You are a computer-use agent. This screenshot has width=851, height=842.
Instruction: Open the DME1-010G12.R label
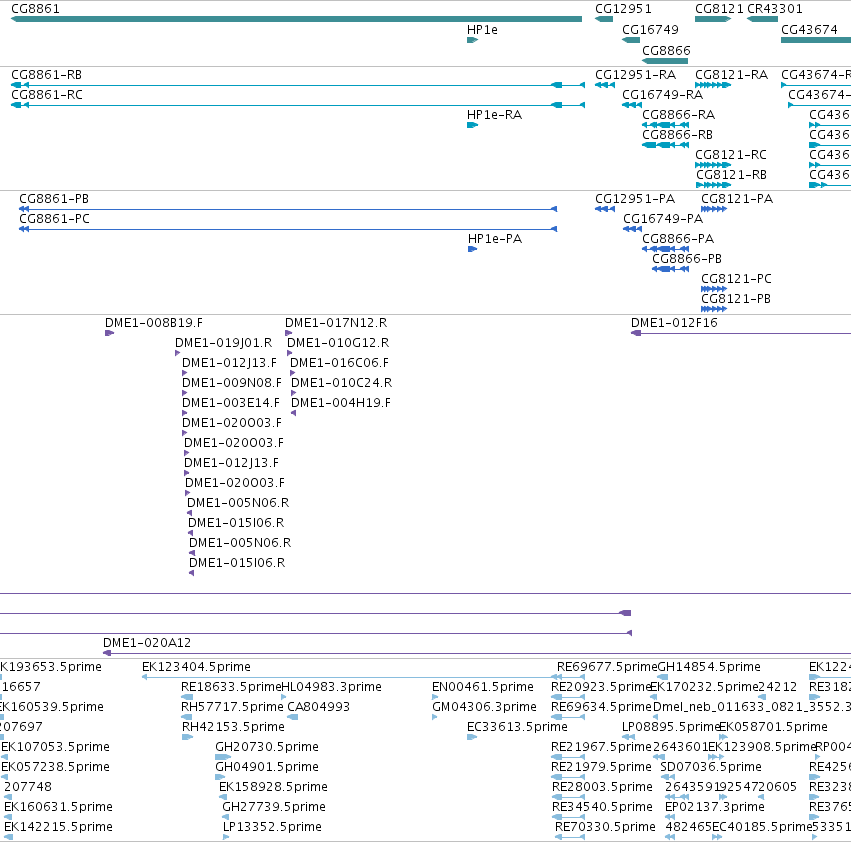338,343
